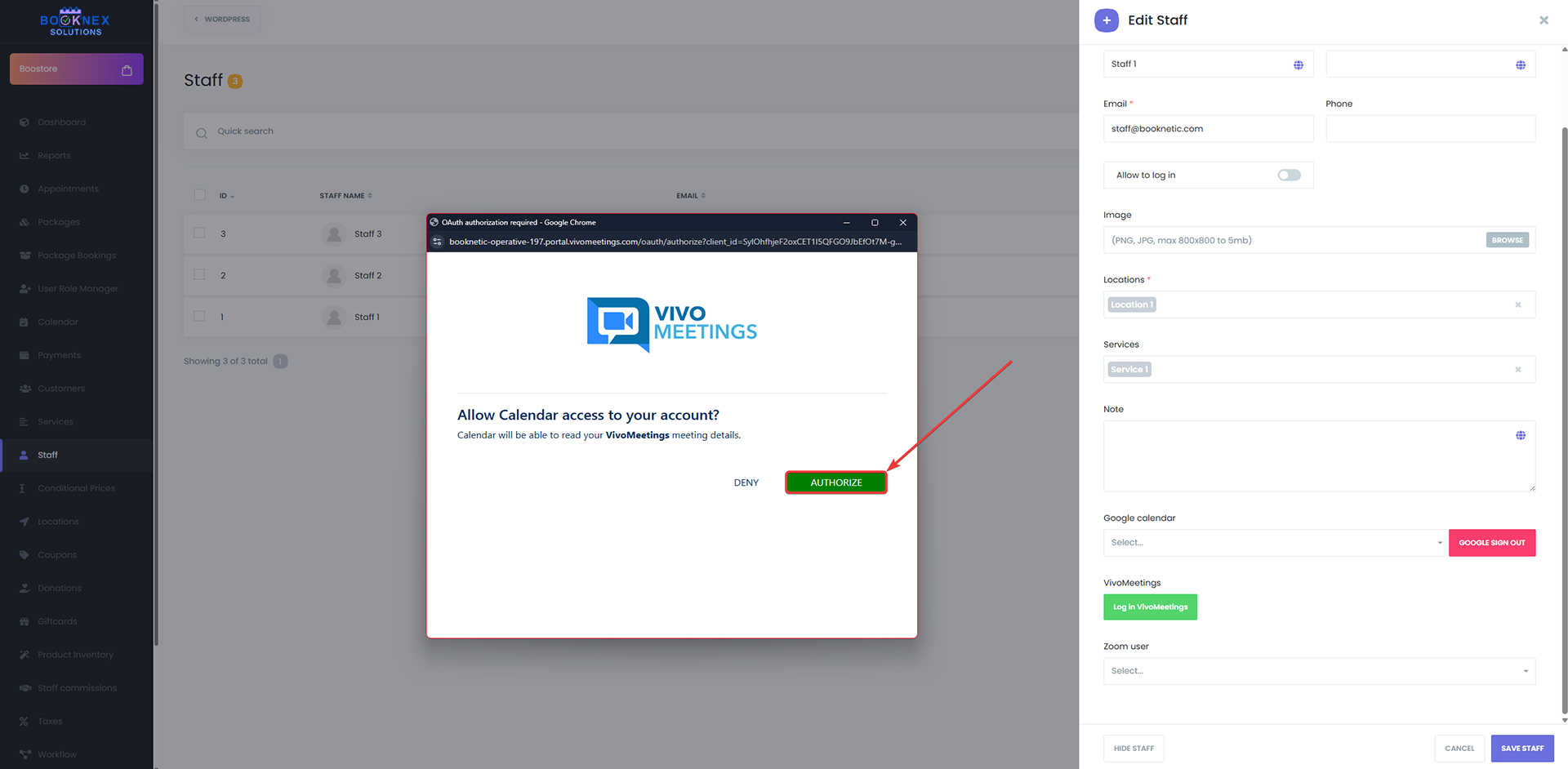Select all staff using the header checkbox
The width and height of the screenshot is (1568, 769).
(199, 195)
